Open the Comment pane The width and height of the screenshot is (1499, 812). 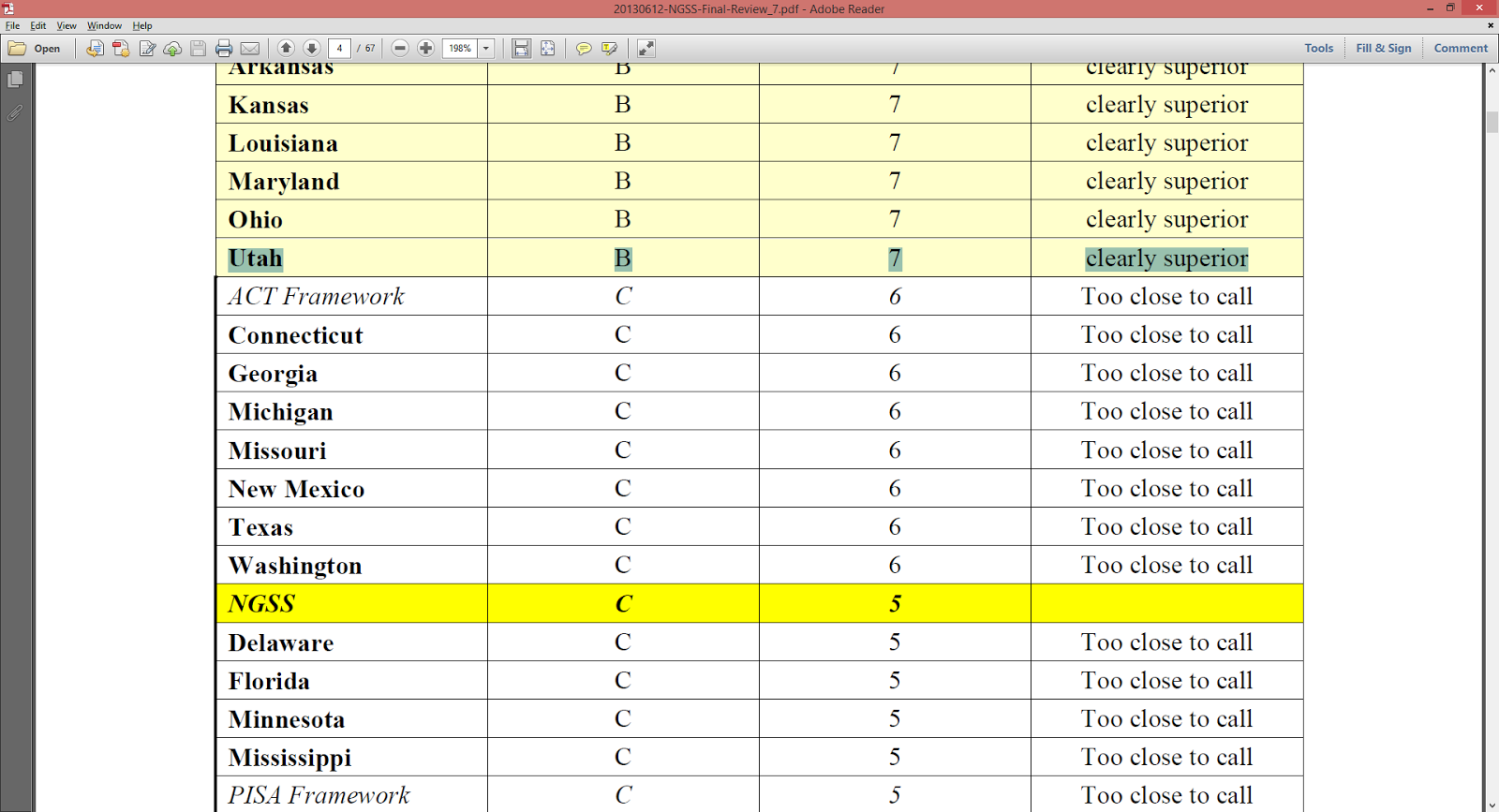1461,49
